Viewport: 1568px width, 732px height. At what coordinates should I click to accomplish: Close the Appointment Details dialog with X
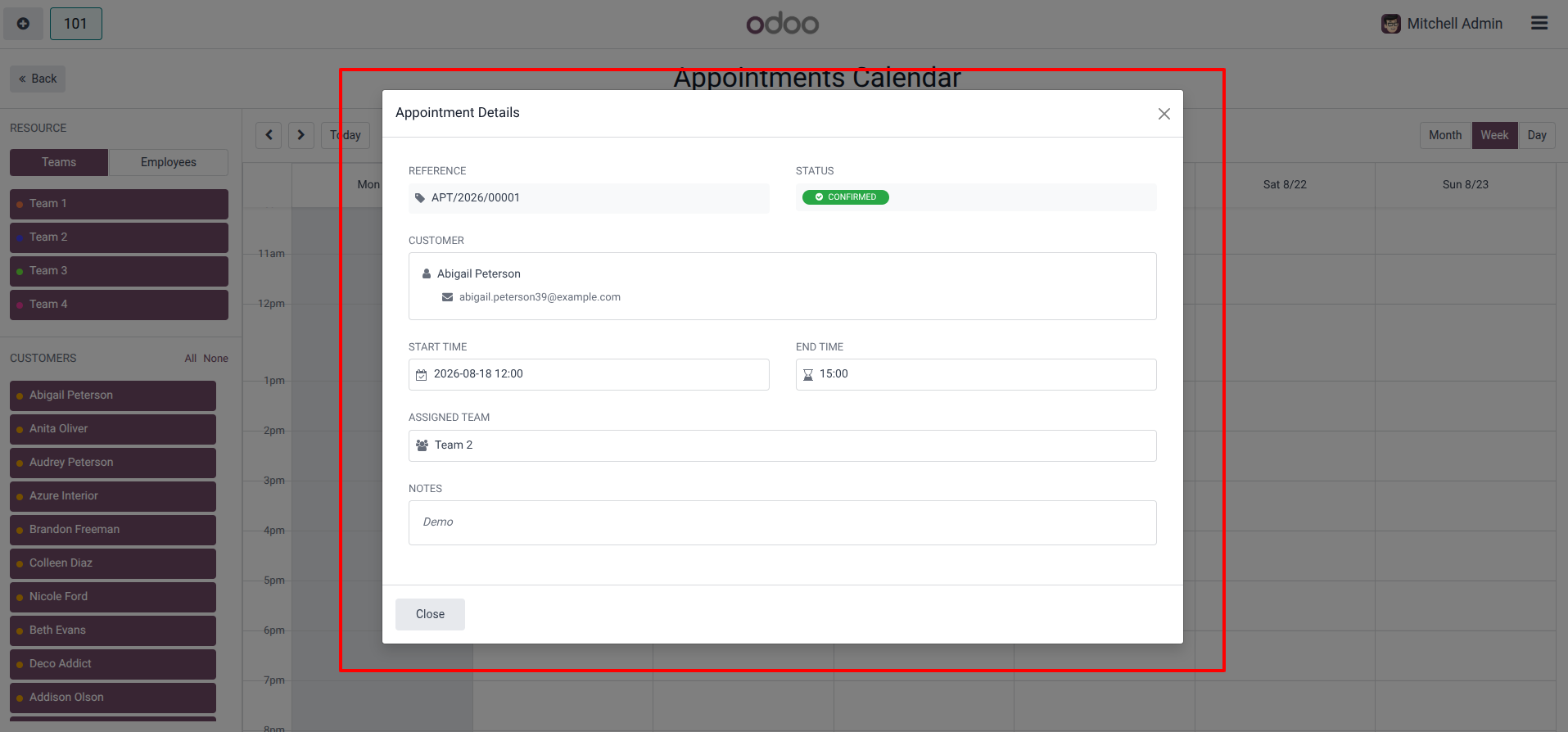pyautogui.click(x=1164, y=114)
